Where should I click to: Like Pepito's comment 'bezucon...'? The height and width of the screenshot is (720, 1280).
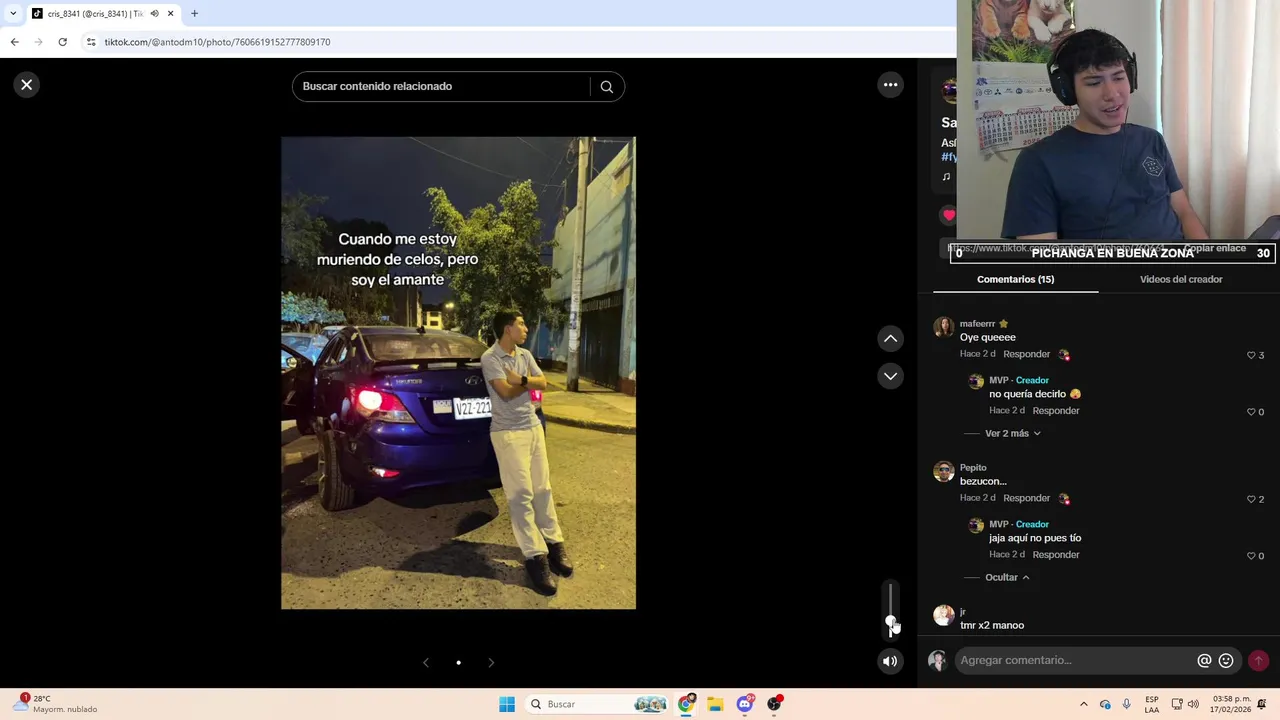pos(1251,499)
